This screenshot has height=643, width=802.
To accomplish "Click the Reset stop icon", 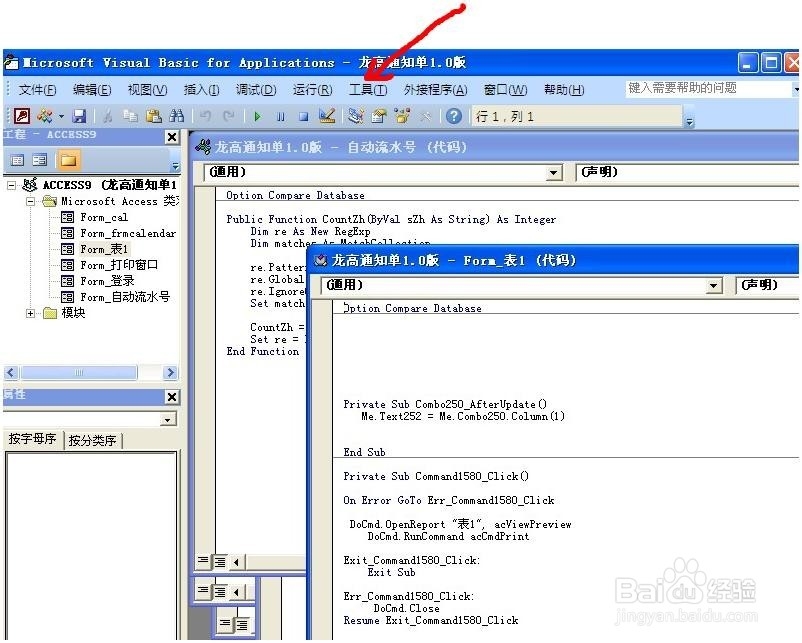I will pyautogui.click(x=303, y=117).
